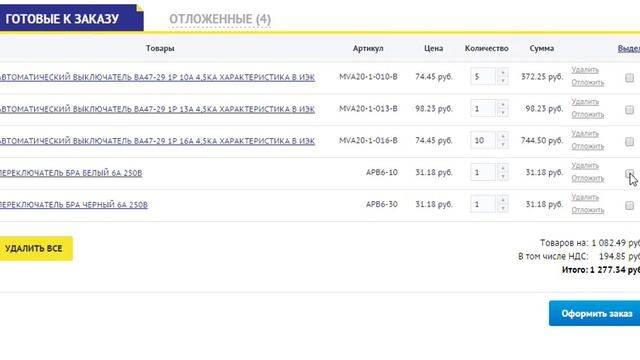Click the Выделить select-all header link
The height and width of the screenshot is (360, 640).
pyautogui.click(x=629, y=48)
